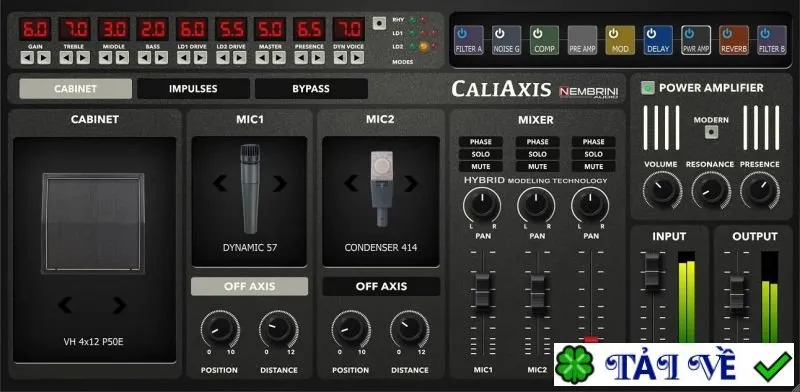Select next cabinet with right arrow
This screenshot has width=800, height=392.
tap(119, 305)
